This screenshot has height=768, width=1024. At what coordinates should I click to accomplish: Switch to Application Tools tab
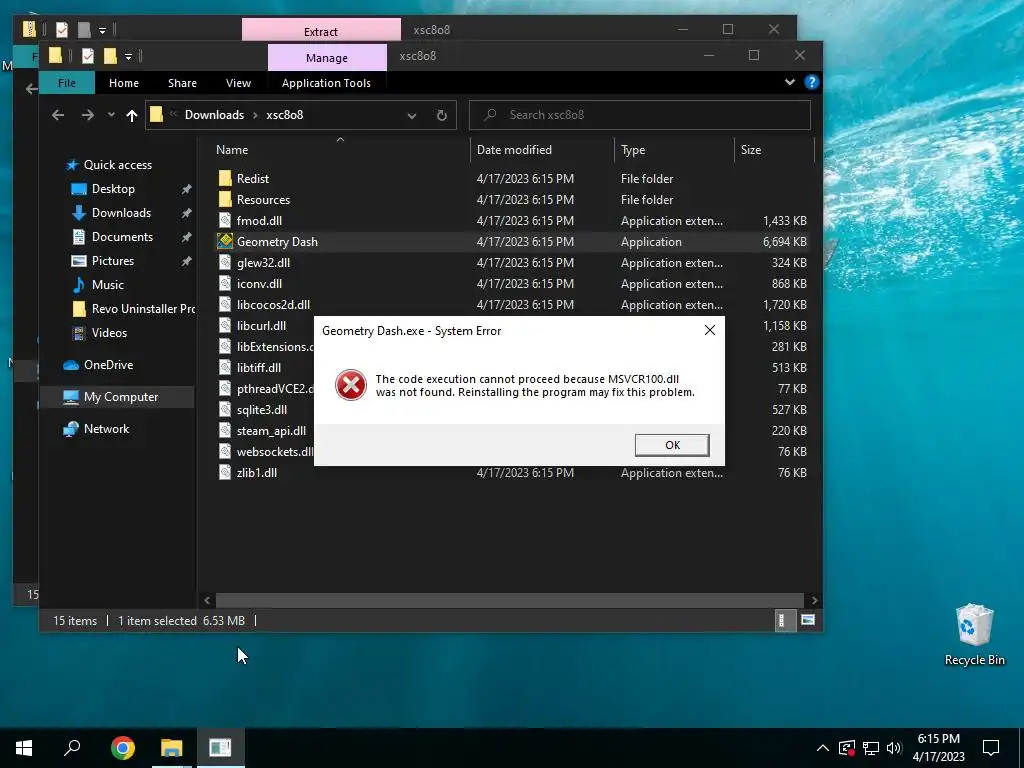(327, 83)
